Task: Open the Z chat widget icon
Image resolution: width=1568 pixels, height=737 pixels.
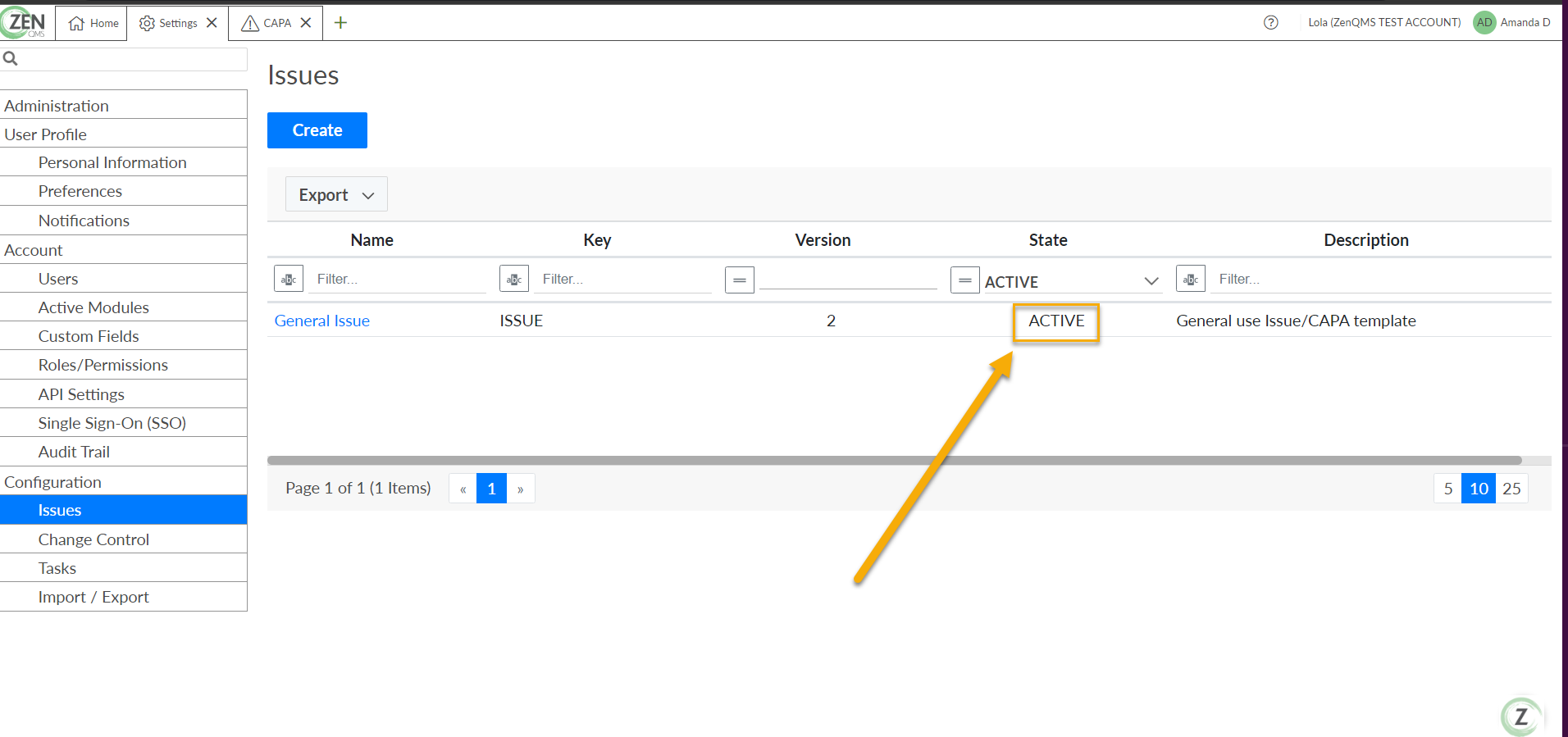Action: tap(1521, 717)
